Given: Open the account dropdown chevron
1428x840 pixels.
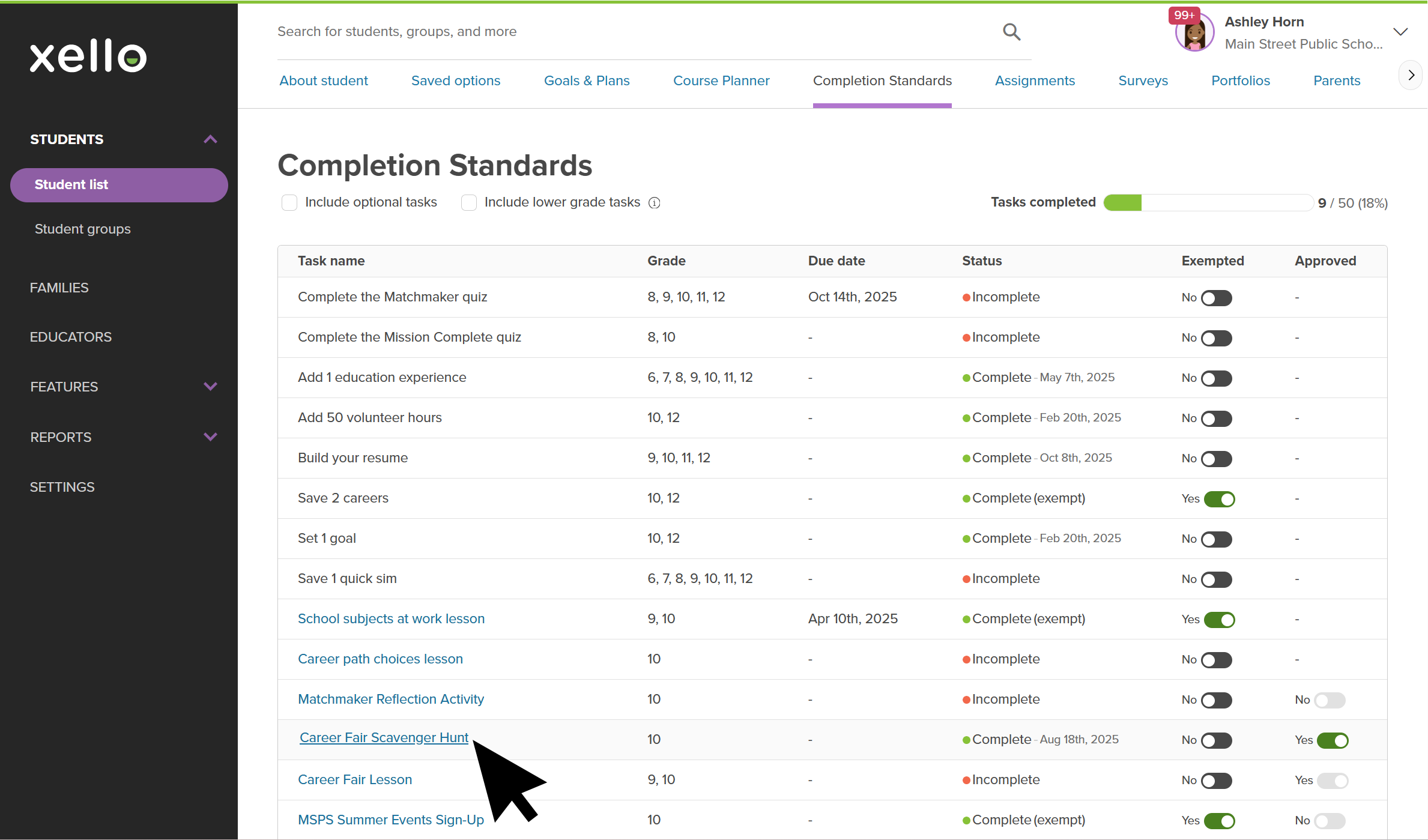Looking at the screenshot, I should coord(1400,32).
